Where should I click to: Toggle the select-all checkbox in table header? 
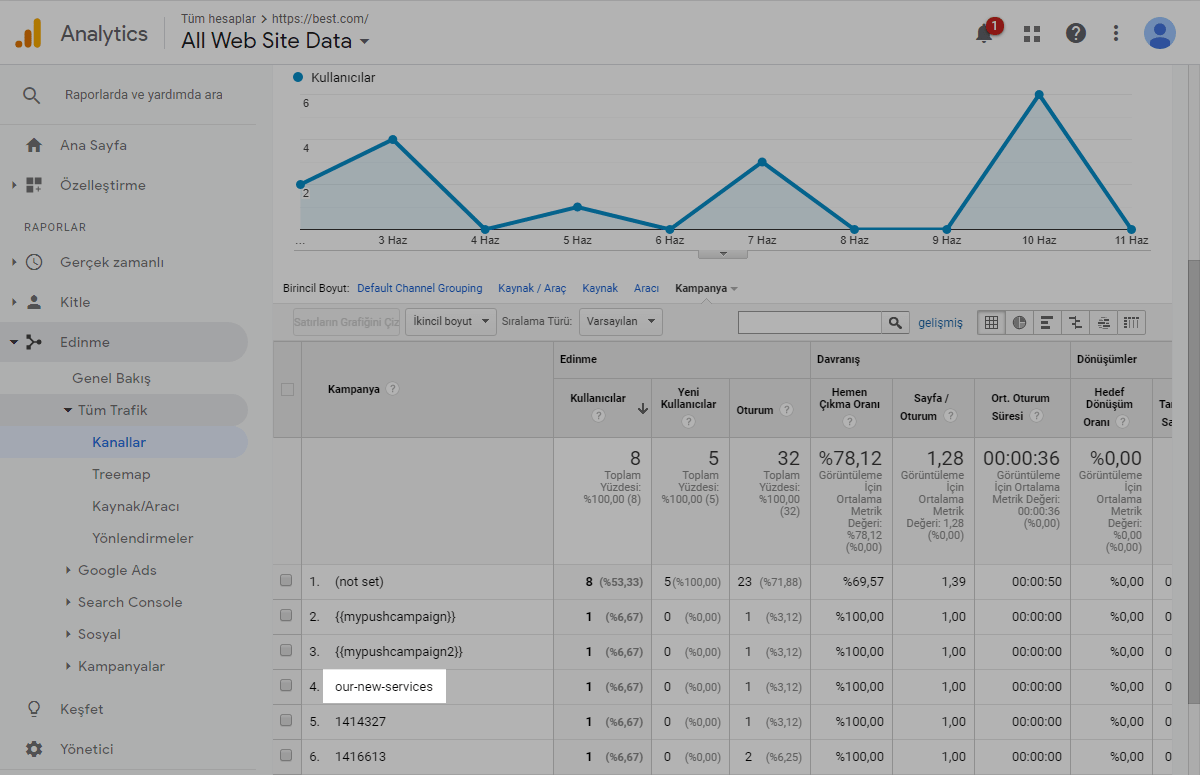287,389
